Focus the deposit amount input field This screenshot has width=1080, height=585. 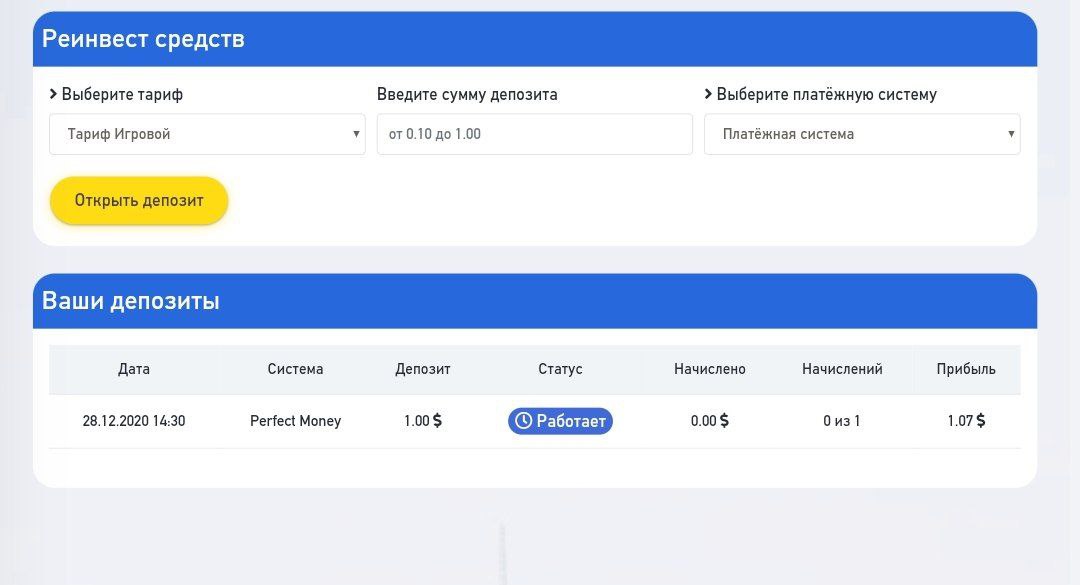[534, 134]
